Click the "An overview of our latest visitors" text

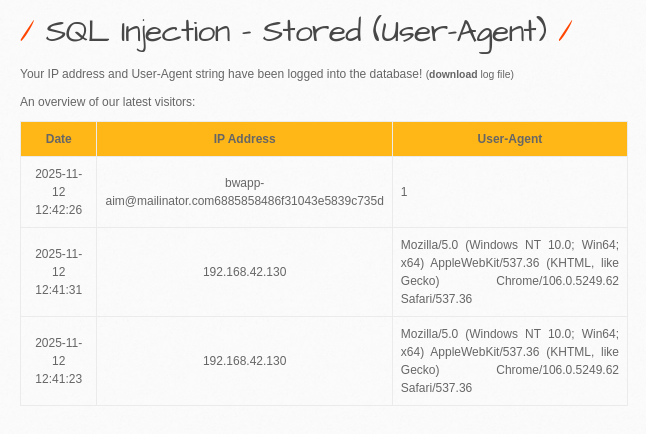pyautogui.click(x=107, y=101)
